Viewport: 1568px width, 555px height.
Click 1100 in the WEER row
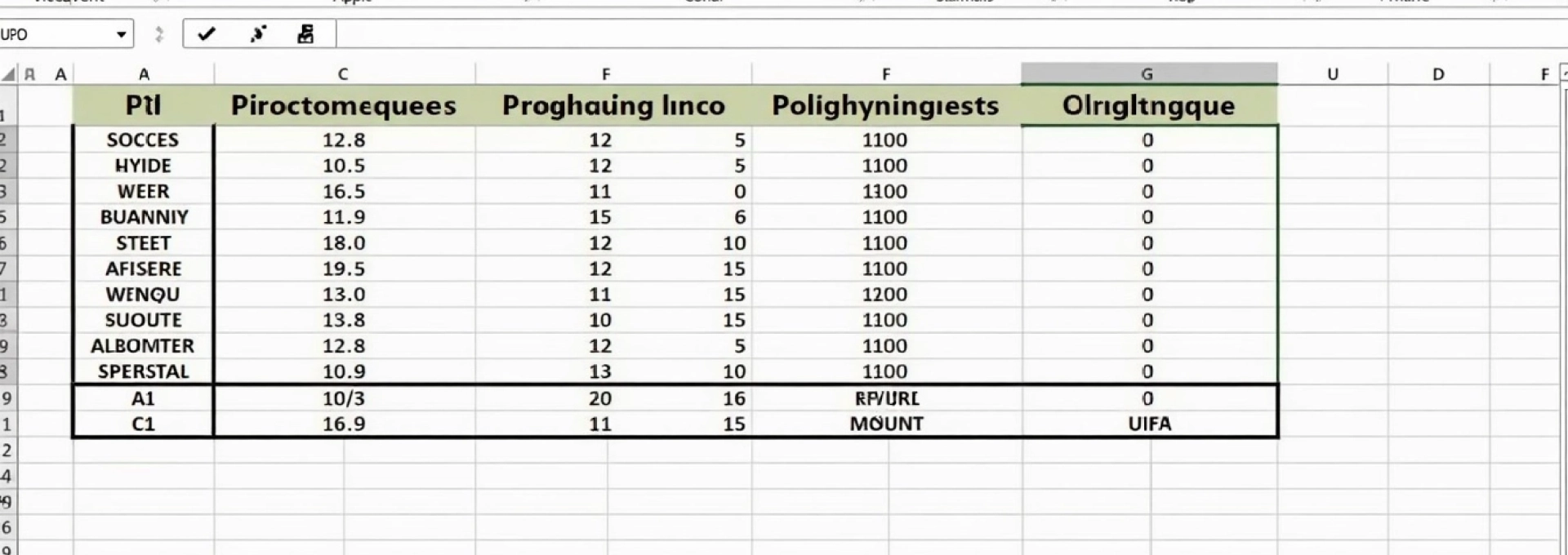(885, 191)
